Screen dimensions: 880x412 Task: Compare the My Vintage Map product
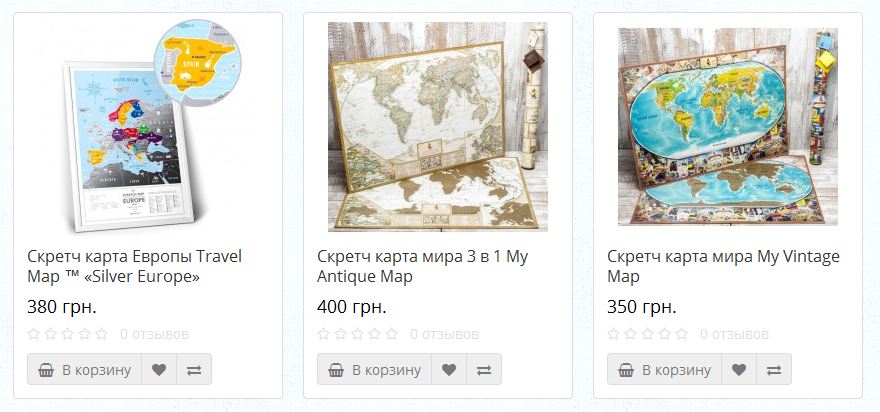774,369
